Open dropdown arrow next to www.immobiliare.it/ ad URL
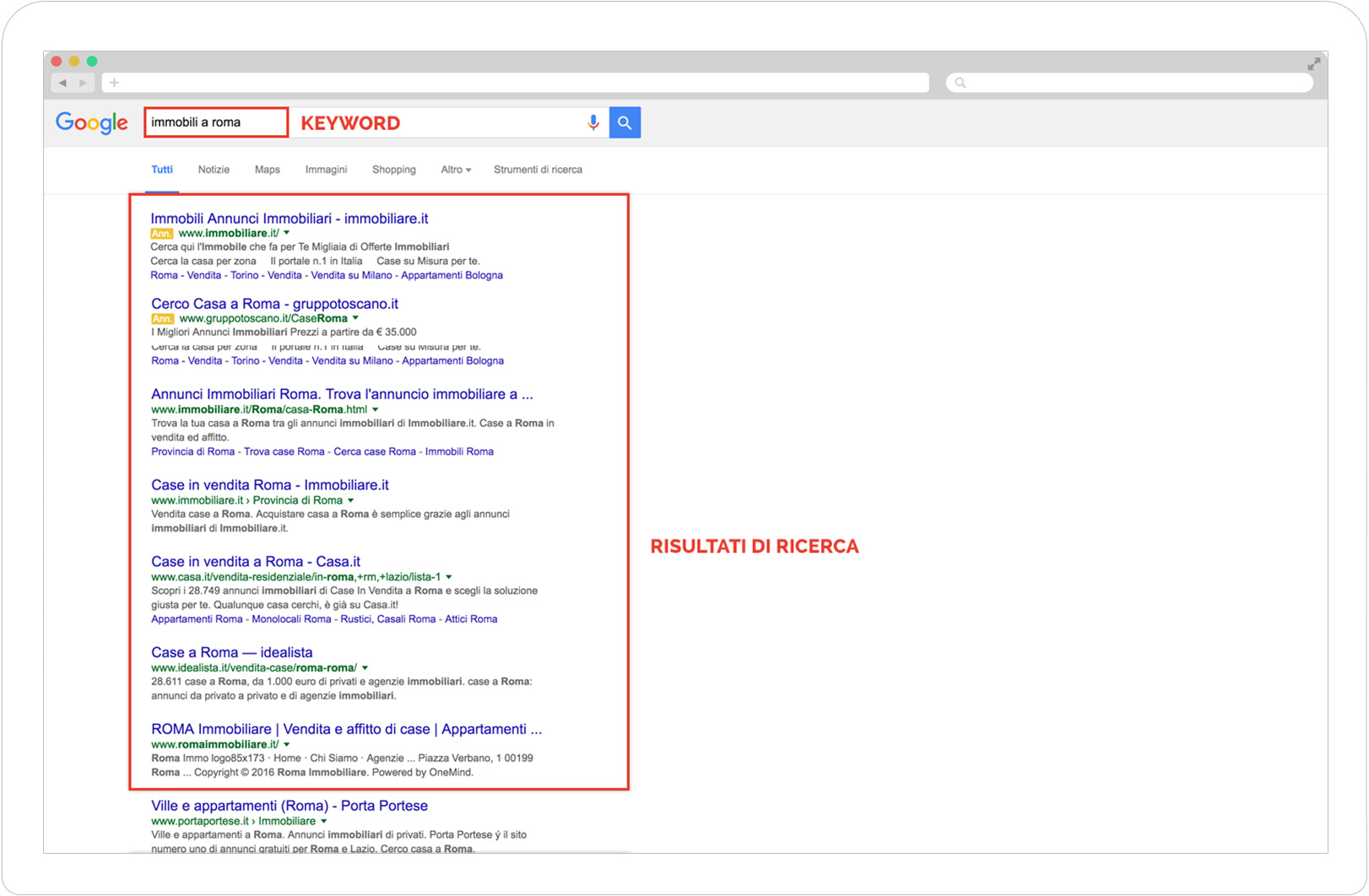Viewport: 1369px width, 896px height. pyautogui.click(x=287, y=233)
